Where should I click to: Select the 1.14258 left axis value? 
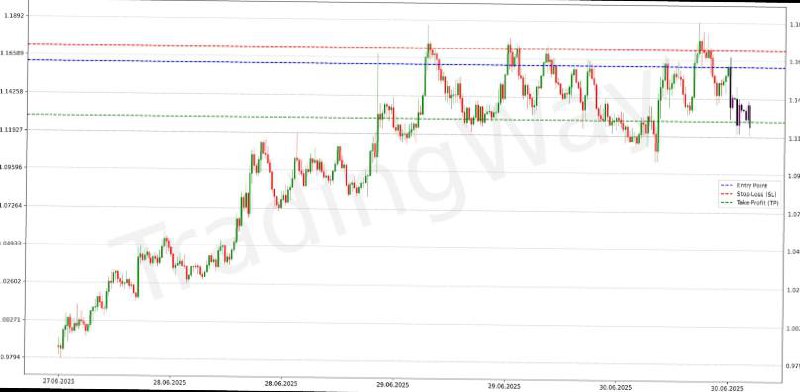[x=12, y=91]
